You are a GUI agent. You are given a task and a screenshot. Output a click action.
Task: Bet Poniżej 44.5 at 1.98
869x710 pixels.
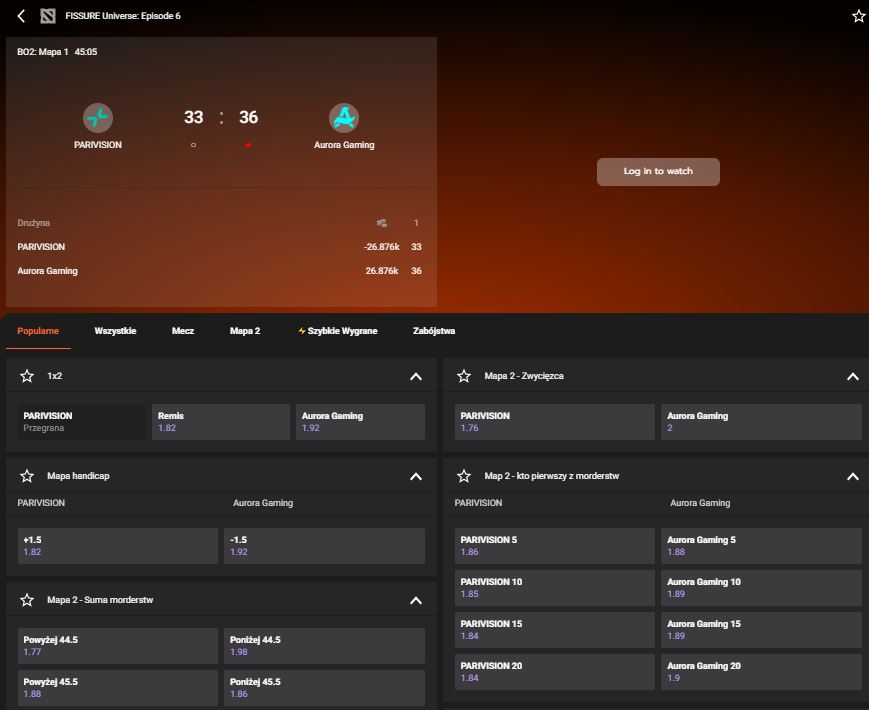[324, 646]
